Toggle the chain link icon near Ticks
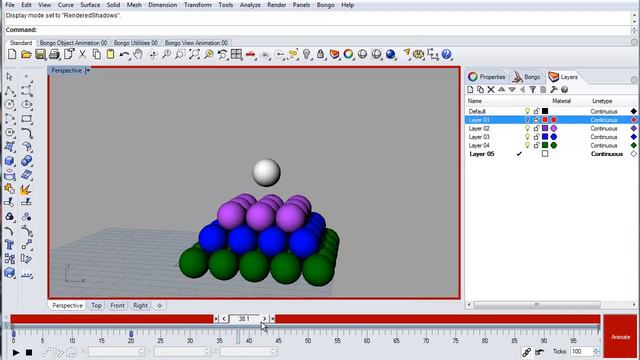This screenshot has width=640, height=360. tap(527, 351)
